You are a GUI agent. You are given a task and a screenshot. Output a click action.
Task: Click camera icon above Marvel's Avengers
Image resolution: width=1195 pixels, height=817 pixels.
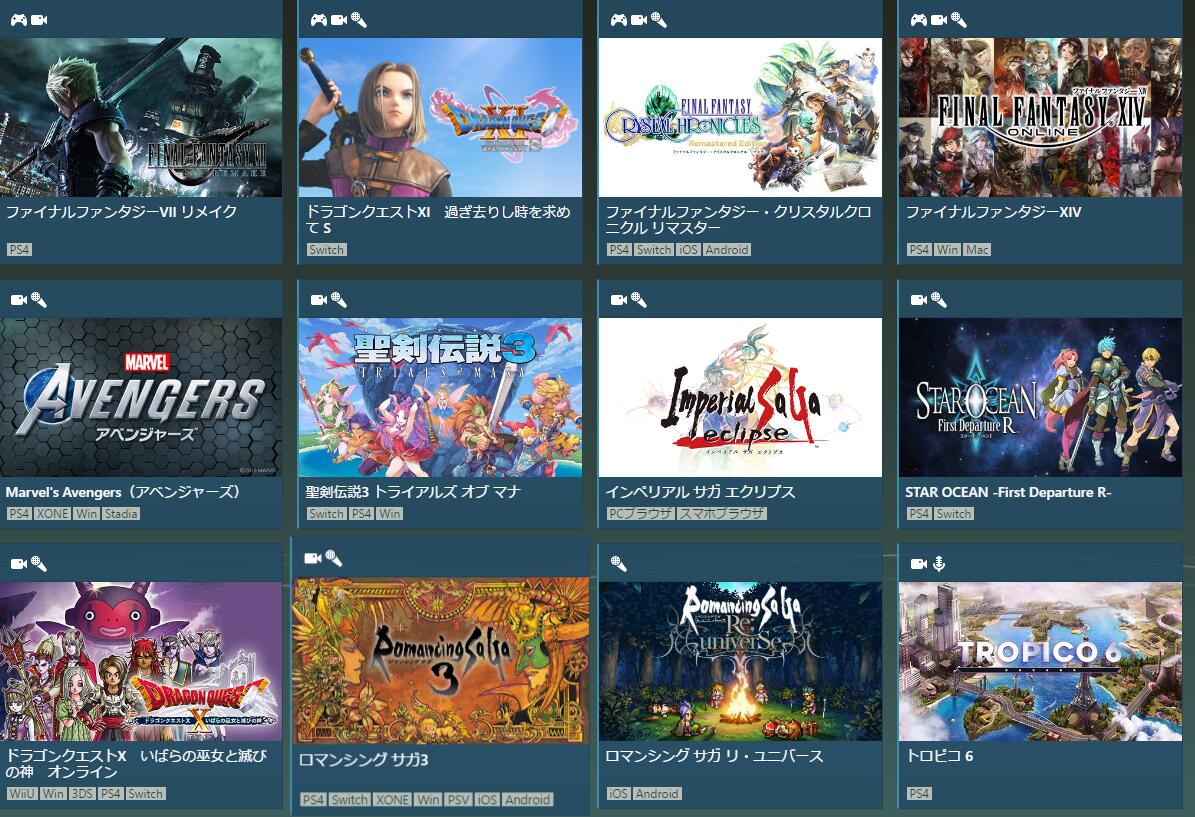(x=19, y=300)
